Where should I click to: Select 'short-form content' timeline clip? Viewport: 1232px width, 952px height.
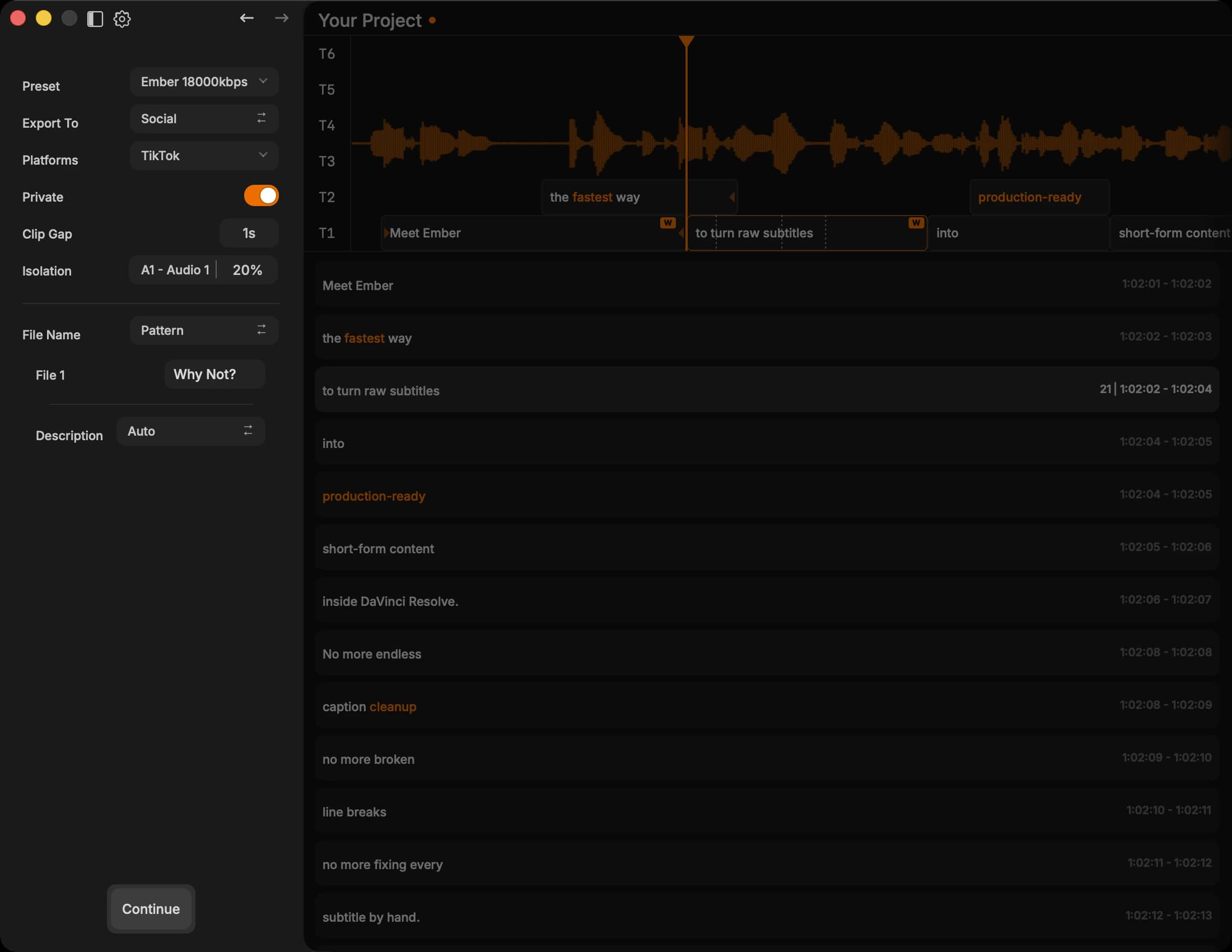tap(1171, 232)
